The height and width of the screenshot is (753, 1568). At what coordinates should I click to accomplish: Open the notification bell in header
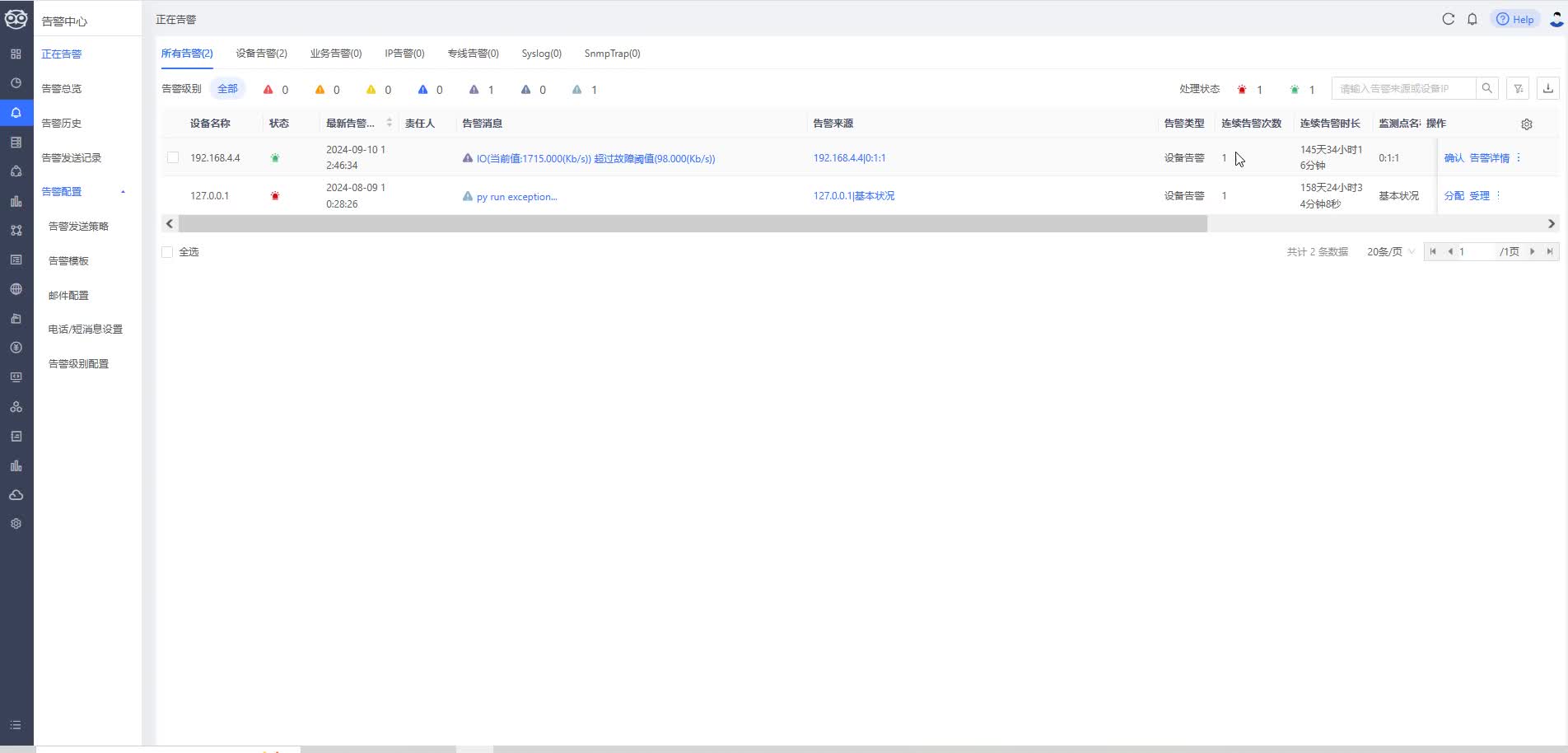[x=1472, y=19]
